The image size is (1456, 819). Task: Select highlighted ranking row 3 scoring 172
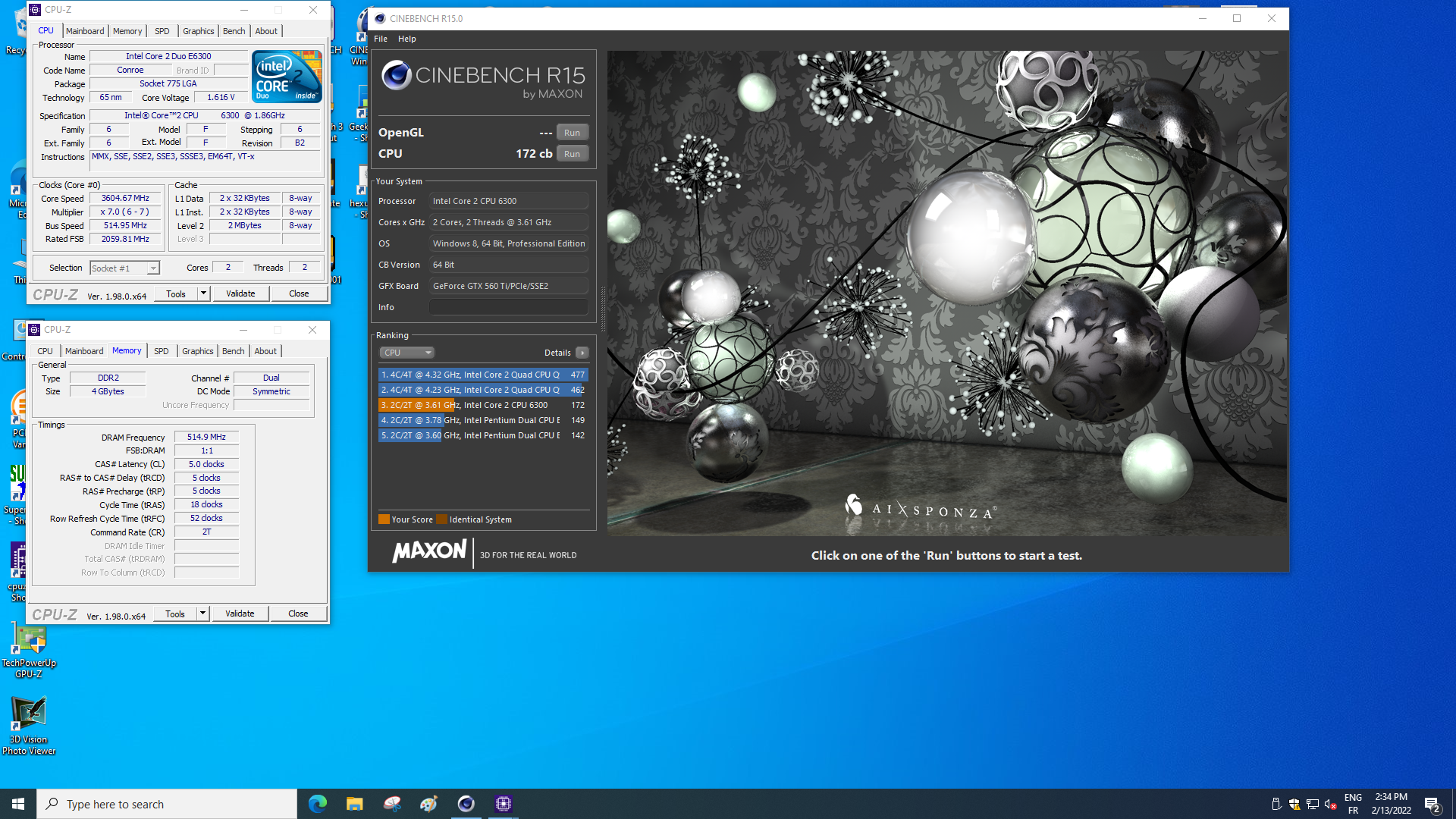(x=483, y=405)
